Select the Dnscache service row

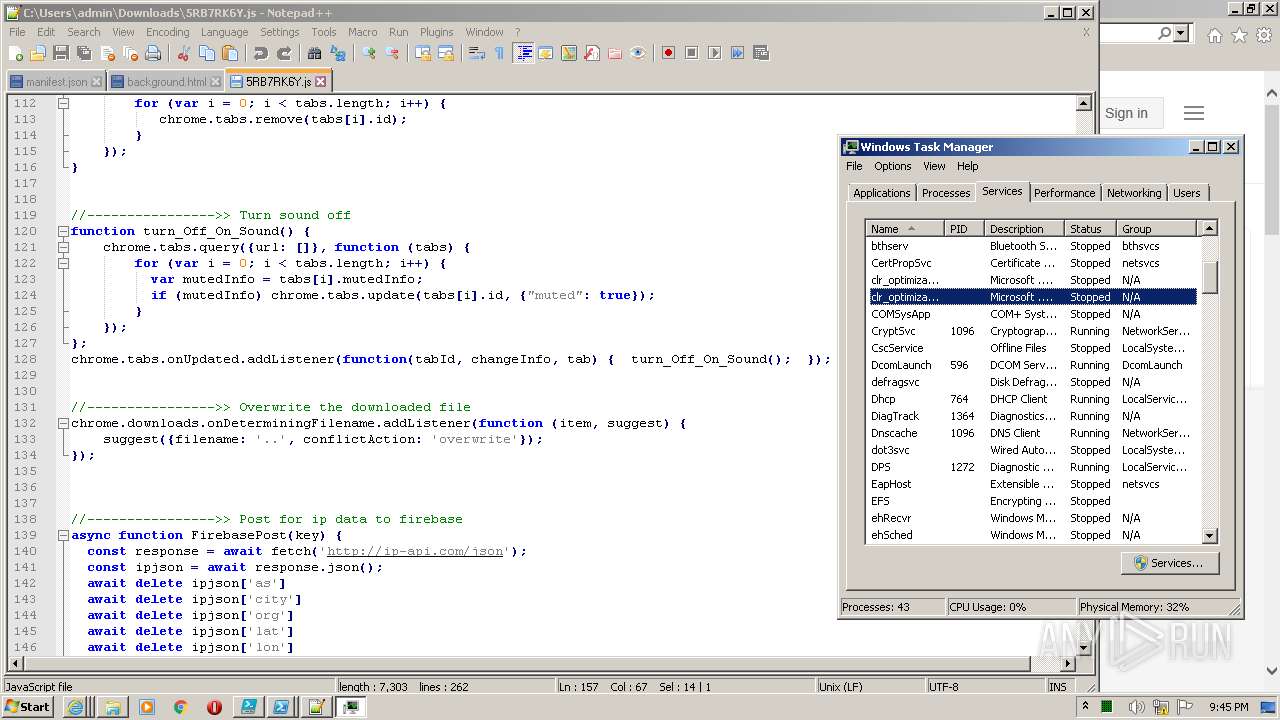[1031, 433]
